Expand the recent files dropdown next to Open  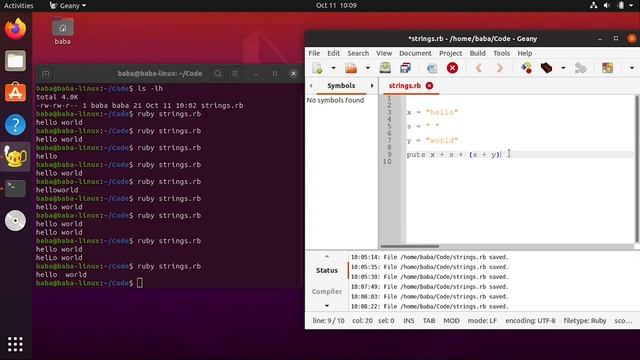coord(367,68)
